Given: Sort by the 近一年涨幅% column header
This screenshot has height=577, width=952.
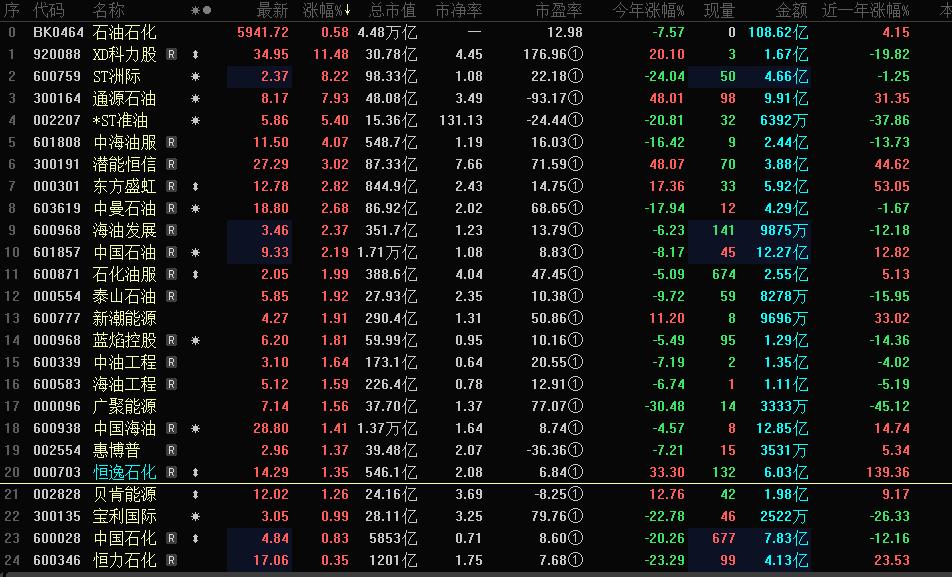Looking at the screenshot, I should coord(866,10).
